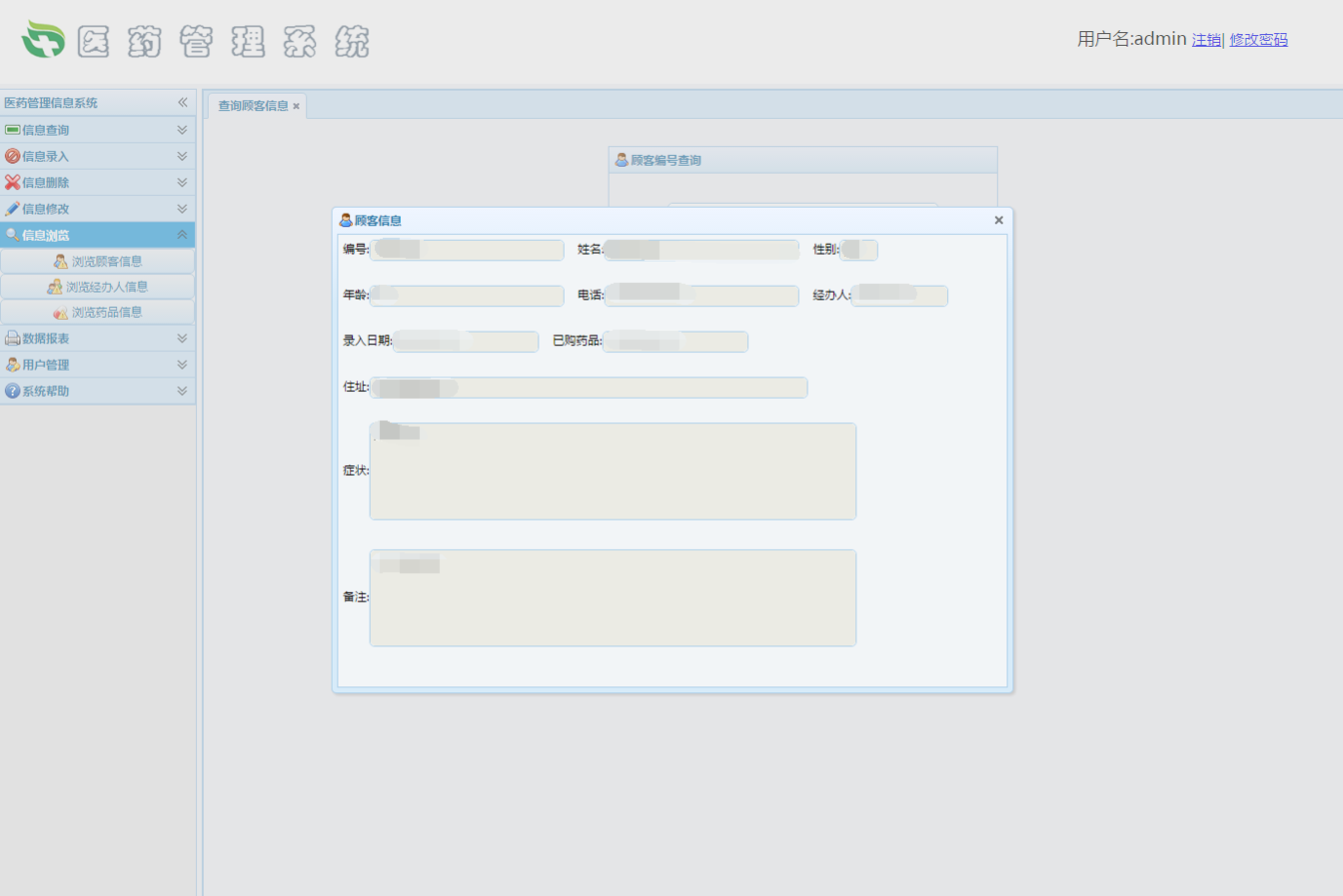Screen dimensions: 1343x896
Task: Open the 系统帮助 menu section
Action: (x=97, y=391)
